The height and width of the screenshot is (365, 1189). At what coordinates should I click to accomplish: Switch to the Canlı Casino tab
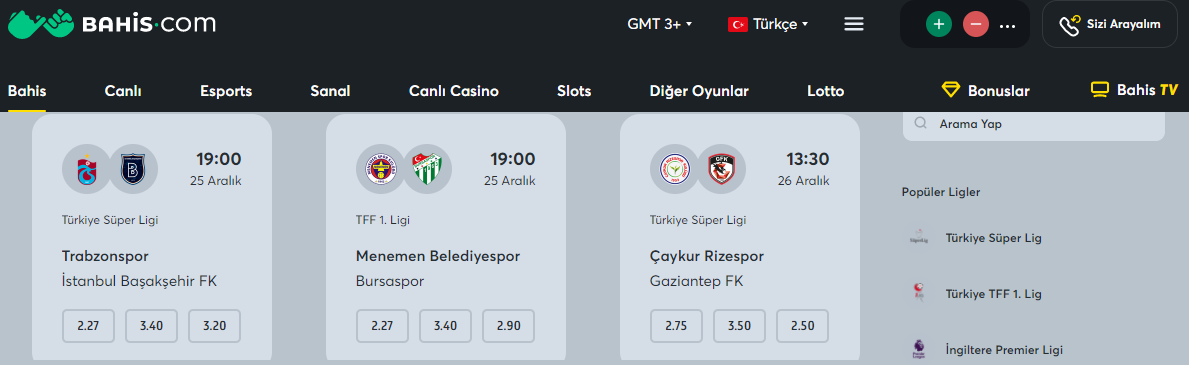click(x=453, y=91)
